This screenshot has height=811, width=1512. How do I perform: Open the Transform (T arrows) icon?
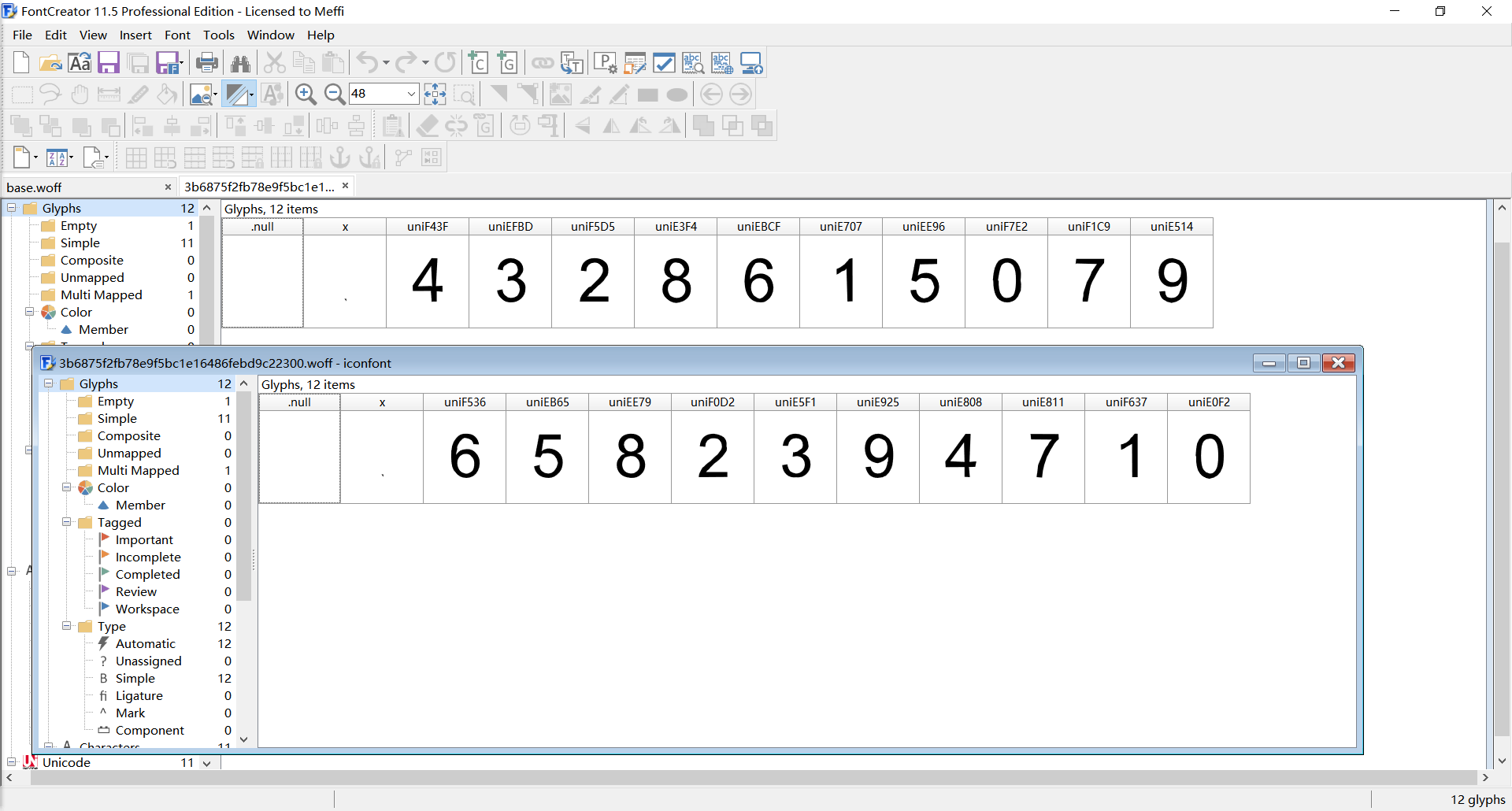tap(573, 62)
